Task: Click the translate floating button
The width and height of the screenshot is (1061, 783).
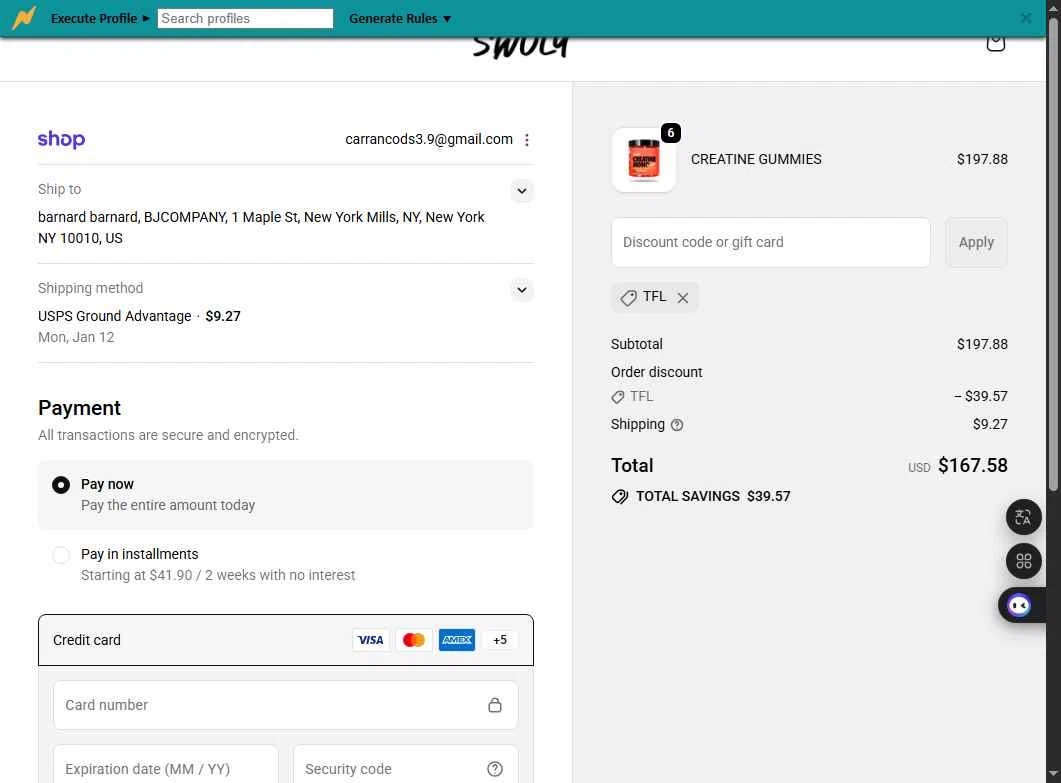Action: (x=1023, y=518)
